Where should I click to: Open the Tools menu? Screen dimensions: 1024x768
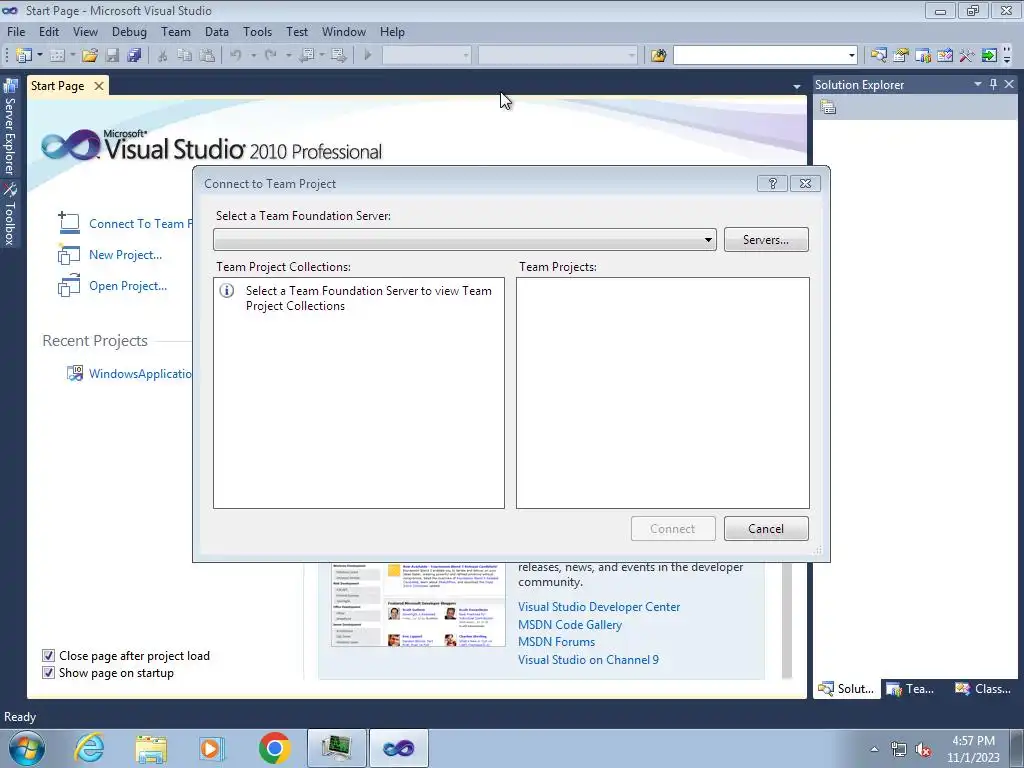point(257,31)
